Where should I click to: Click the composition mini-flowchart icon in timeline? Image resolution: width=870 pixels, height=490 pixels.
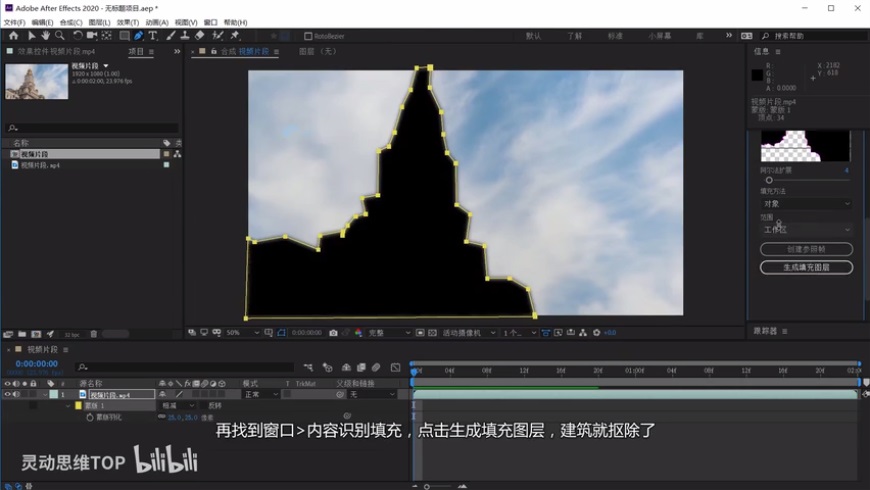308,367
